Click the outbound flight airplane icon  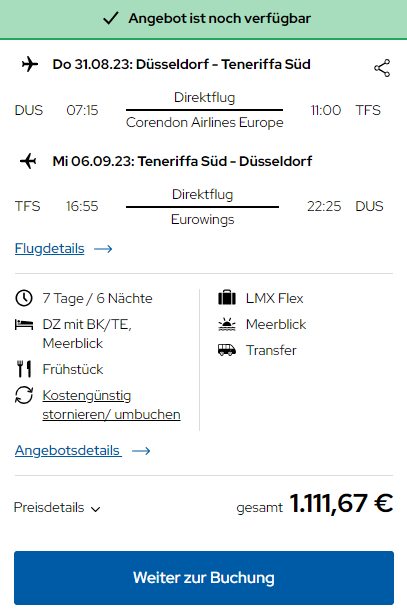coord(30,64)
